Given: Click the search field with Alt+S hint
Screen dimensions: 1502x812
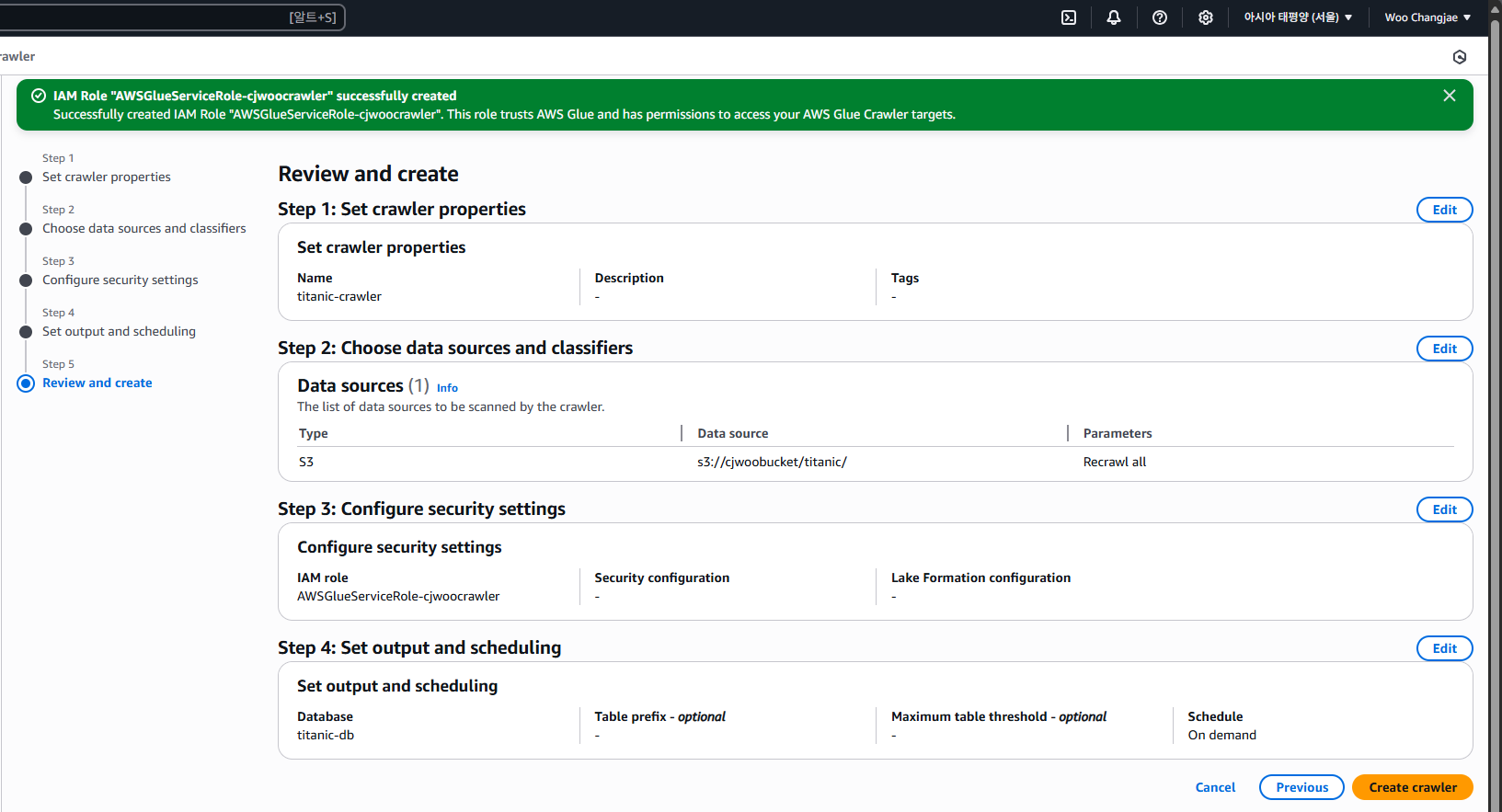Looking at the screenshot, I should tap(171, 17).
